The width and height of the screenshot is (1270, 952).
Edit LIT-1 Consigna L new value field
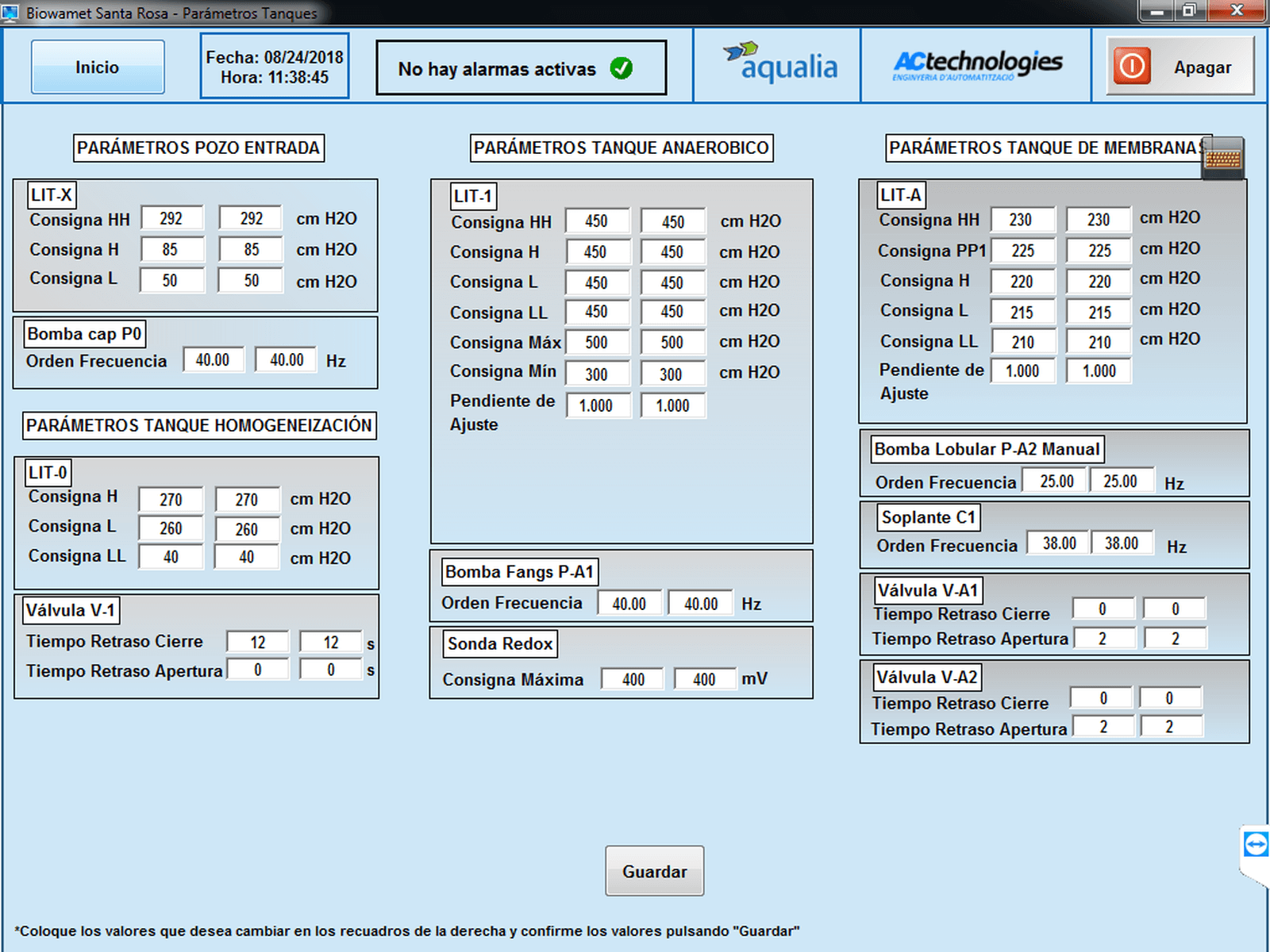click(672, 282)
